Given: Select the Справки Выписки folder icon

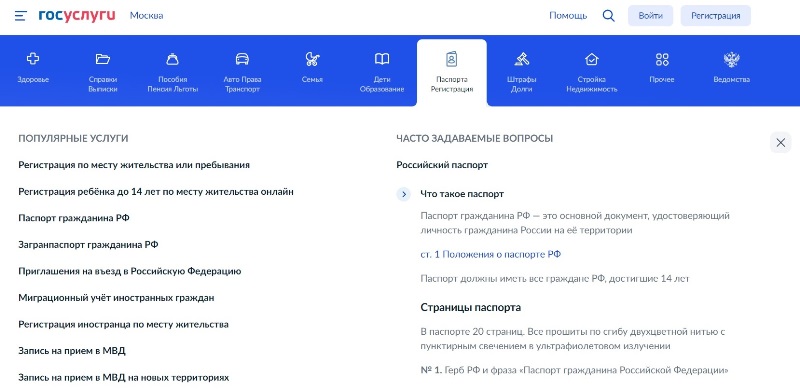Looking at the screenshot, I should [x=103, y=59].
